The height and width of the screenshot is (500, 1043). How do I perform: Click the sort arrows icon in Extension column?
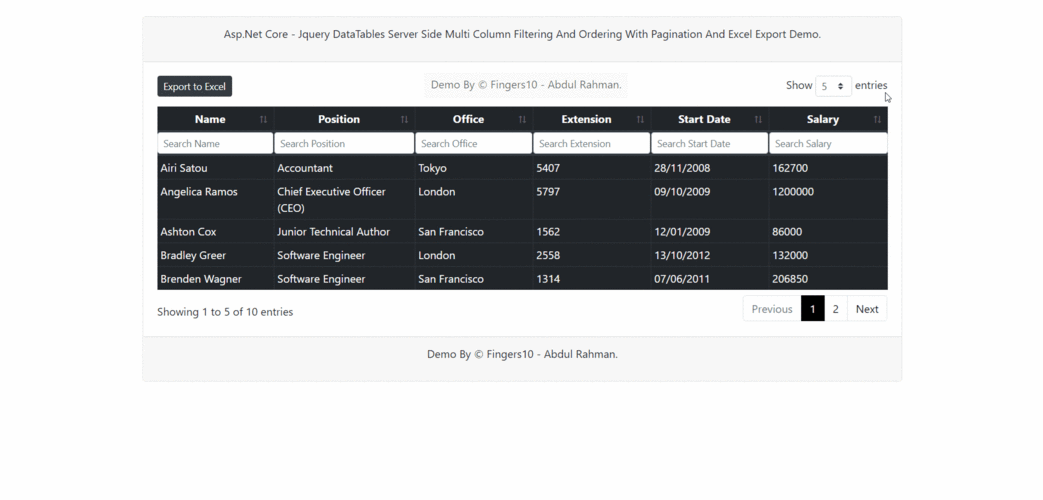(640, 120)
